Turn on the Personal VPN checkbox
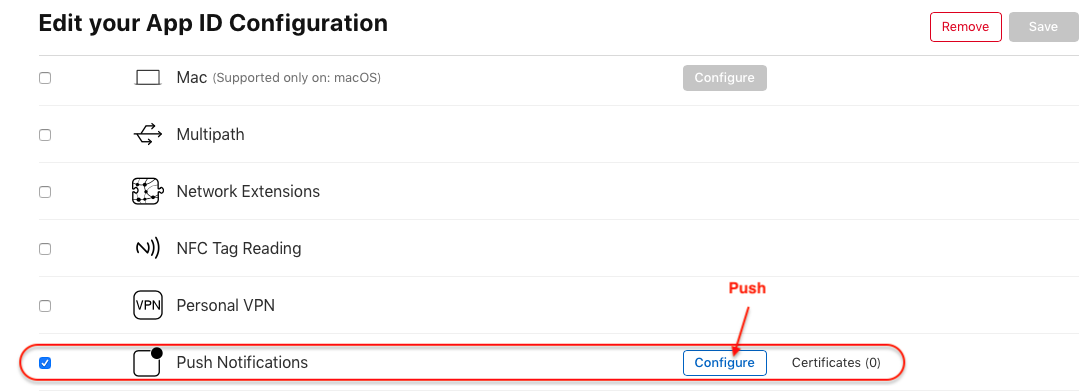This screenshot has width=1092, height=391. pos(45,306)
